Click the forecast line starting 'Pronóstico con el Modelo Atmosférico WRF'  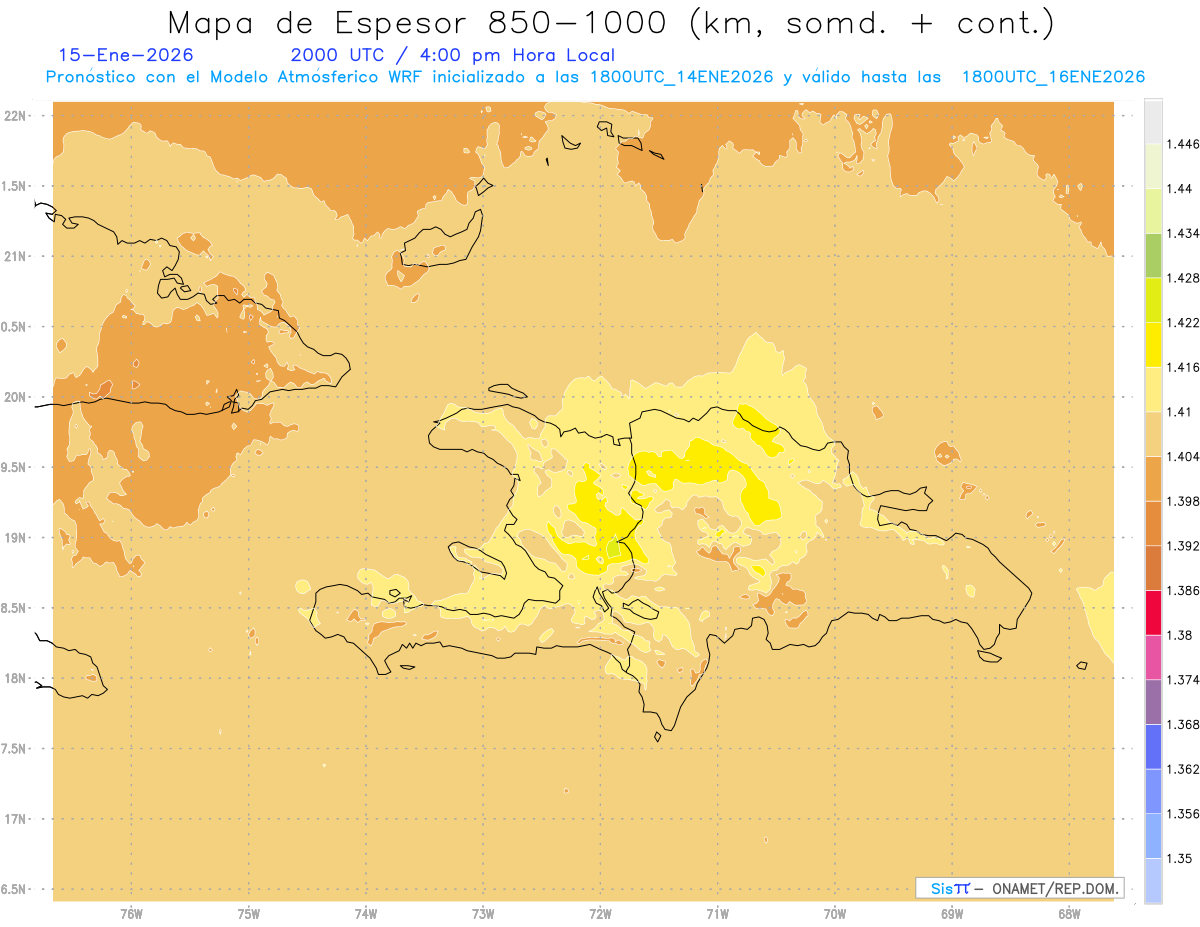(595, 77)
